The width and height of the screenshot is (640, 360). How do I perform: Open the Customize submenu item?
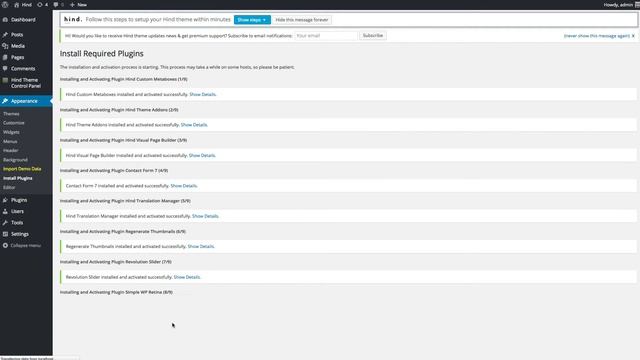tap(14, 123)
